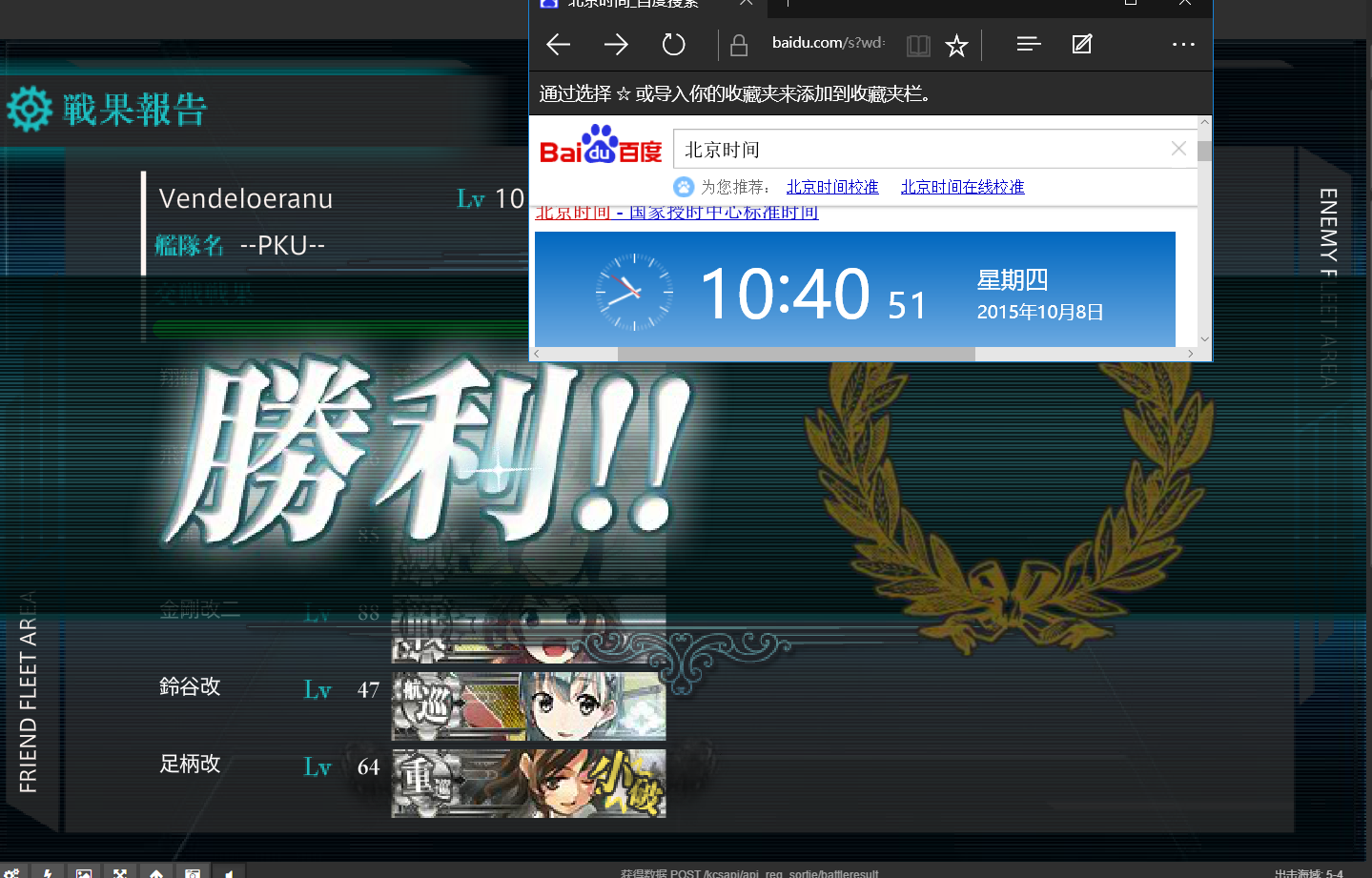Go back in the Edge browser
Screen dimensions: 1372x878
click(559, 44)
